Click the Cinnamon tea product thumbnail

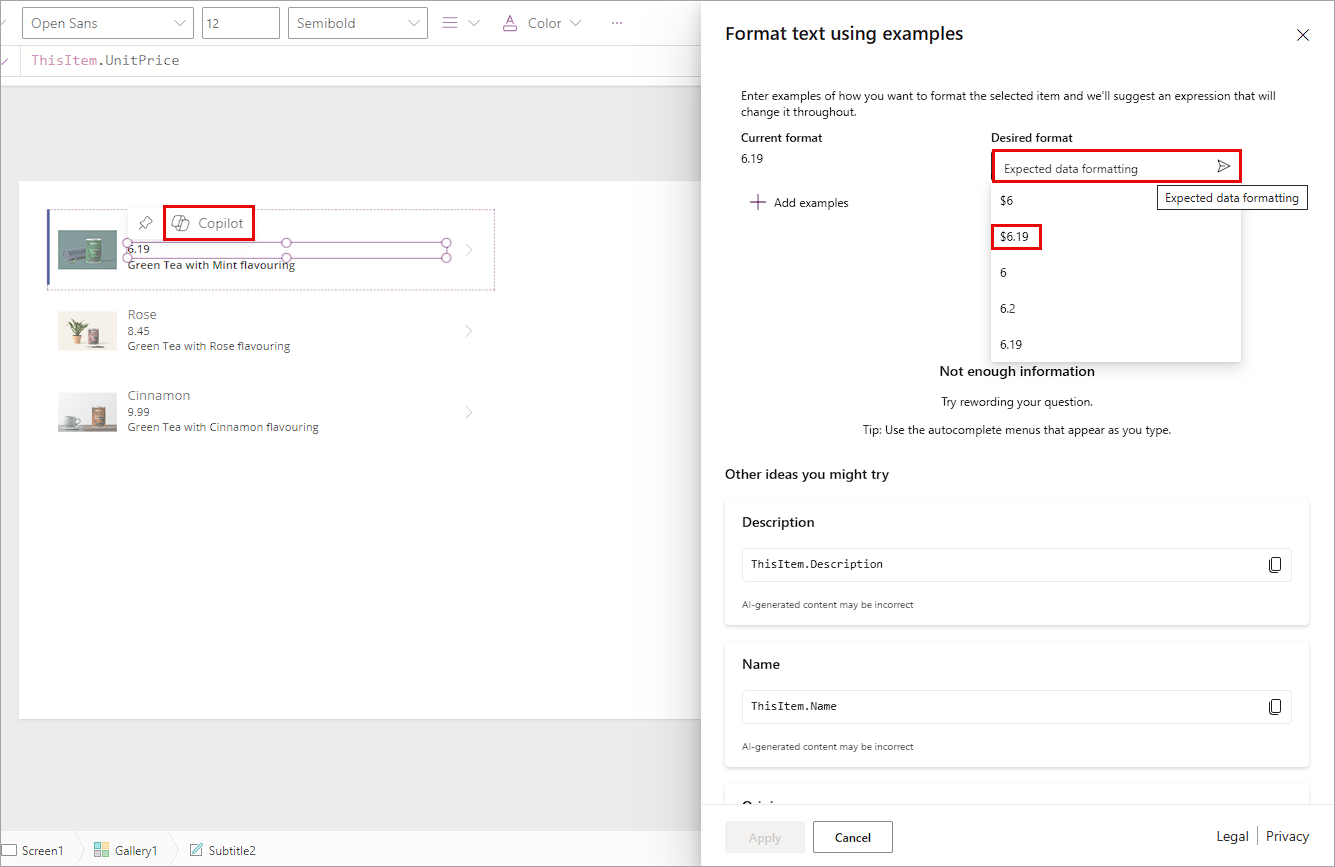coord(87,412)
